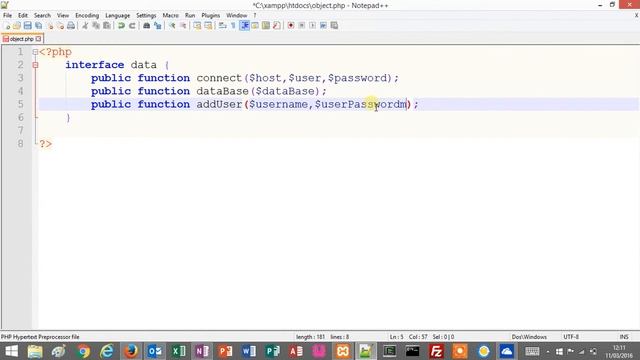
Task: Open the Function List panel
Action: (x=277, y=26)
